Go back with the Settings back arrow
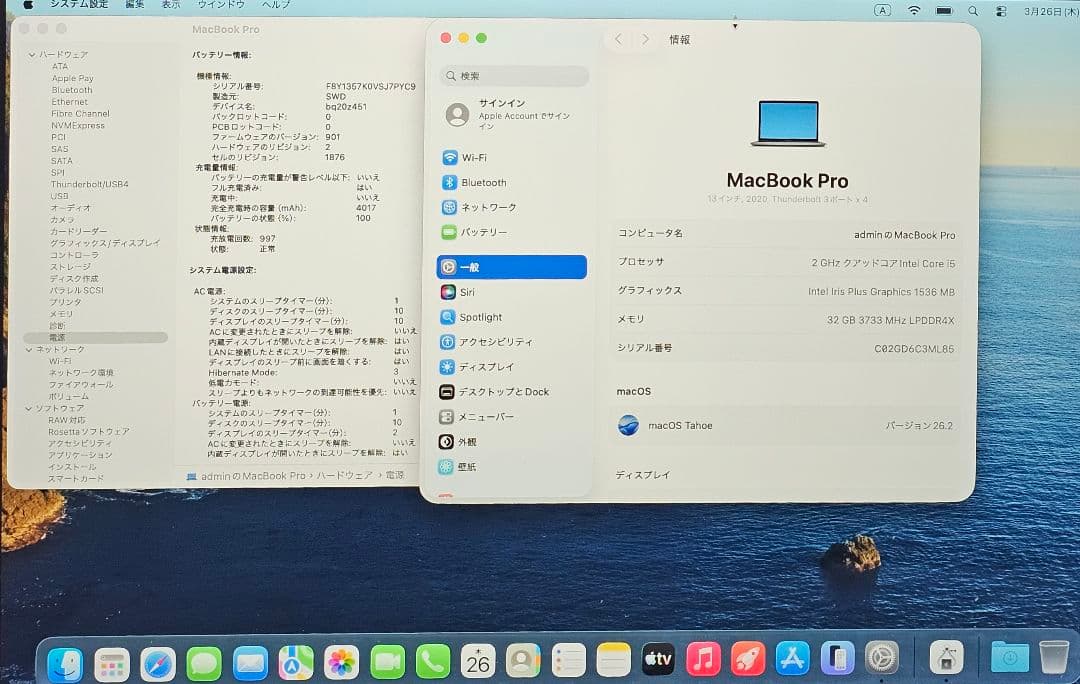Screen dimensions: 1080x684 618,39
